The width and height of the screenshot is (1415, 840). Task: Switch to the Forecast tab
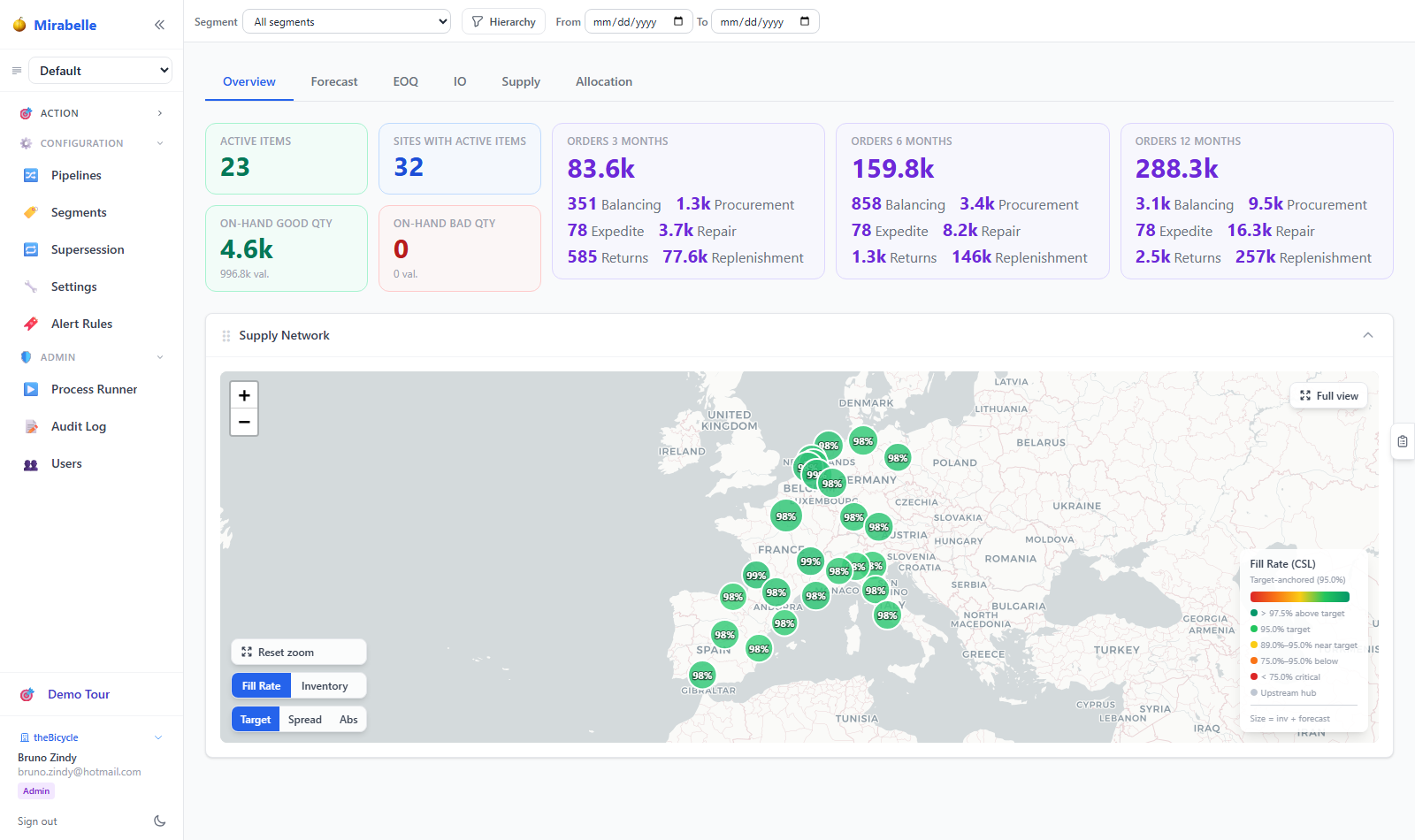[334, 81]
